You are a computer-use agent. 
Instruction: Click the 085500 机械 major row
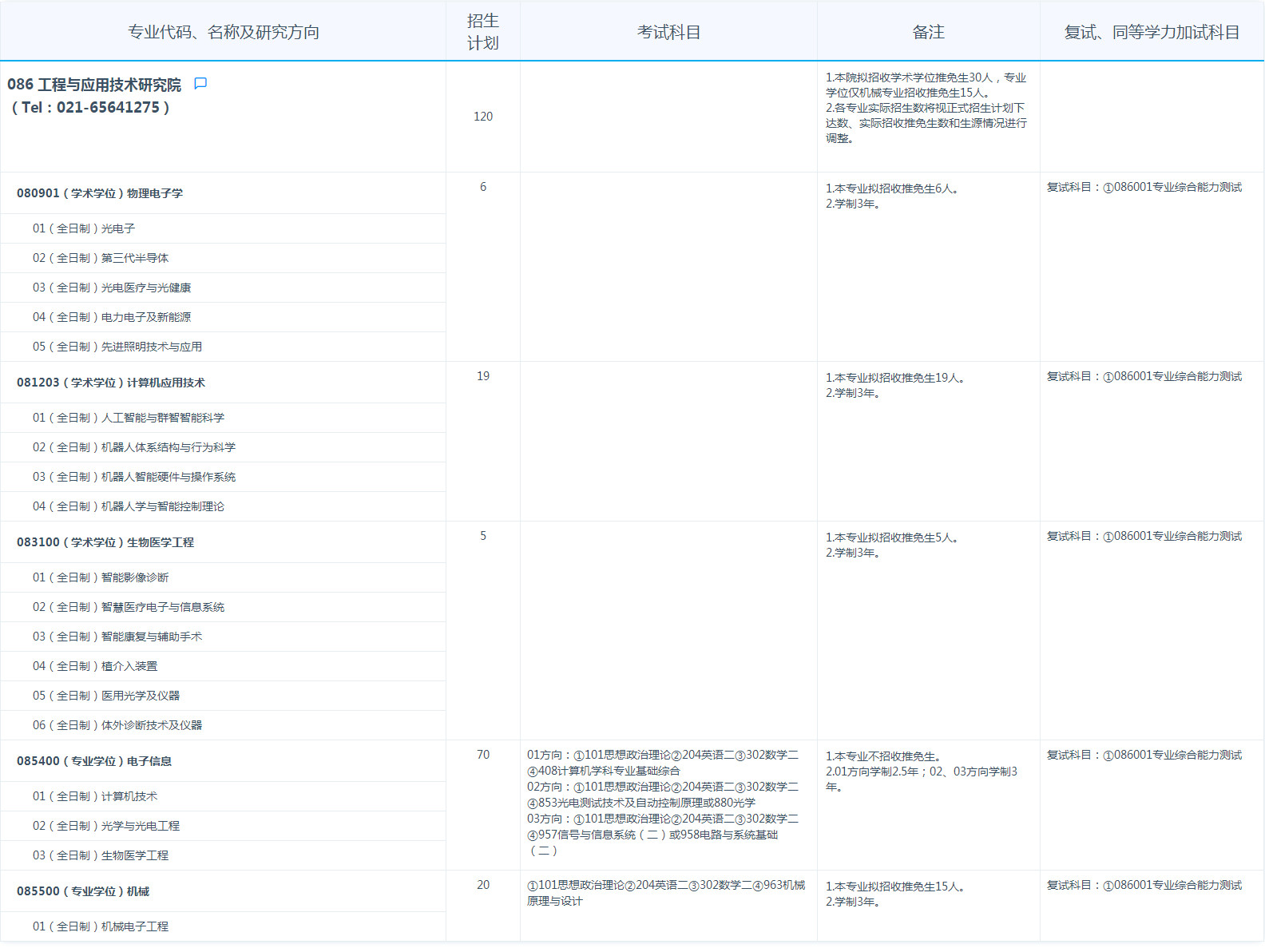(83, 891)
